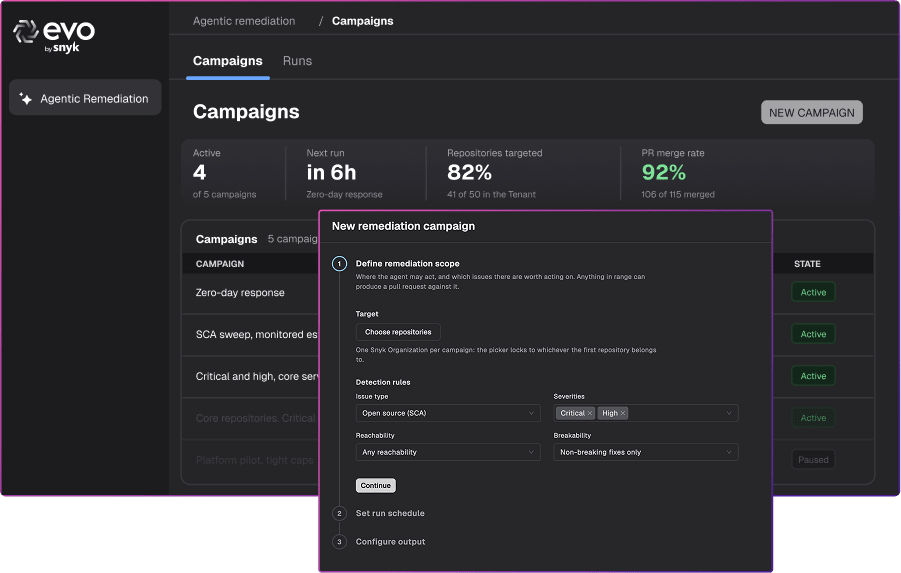The height and width of the screenshot is (573, 901).
Task: Click step 2 circle for run schedule
Action: pyautogui.click(x=340, y=513)
